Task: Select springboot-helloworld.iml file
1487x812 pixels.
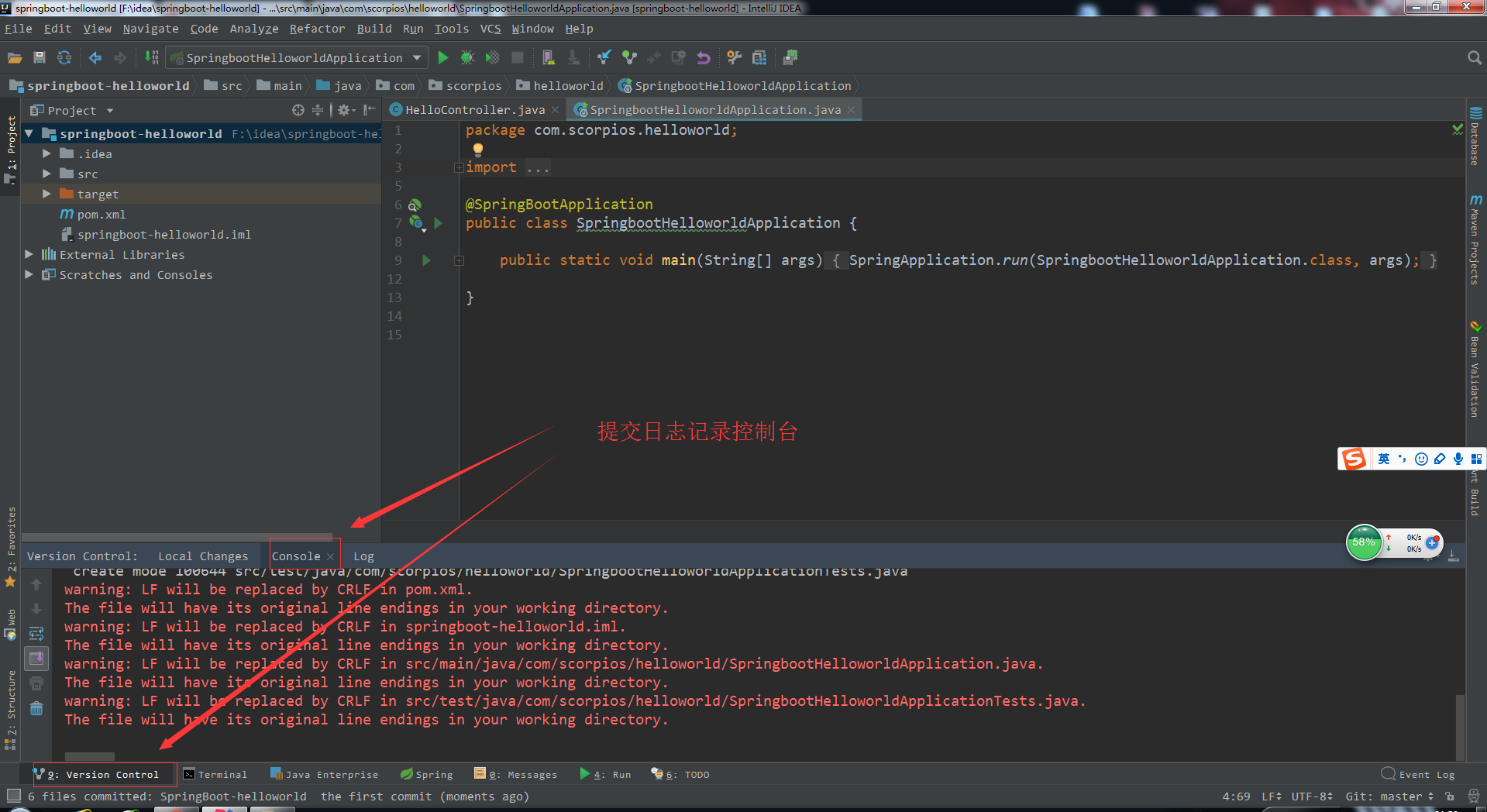Action: [x=164, y=235]
